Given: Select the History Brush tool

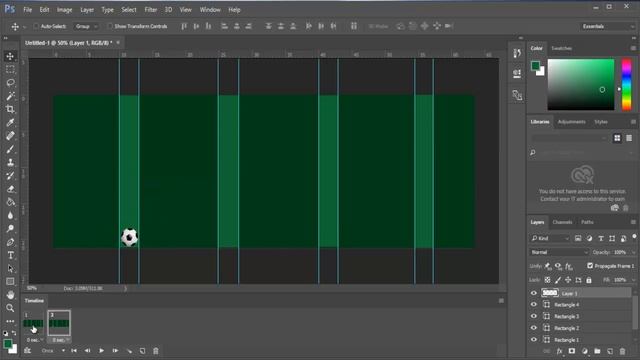Looking at the screenshot, I should (10, 176).
